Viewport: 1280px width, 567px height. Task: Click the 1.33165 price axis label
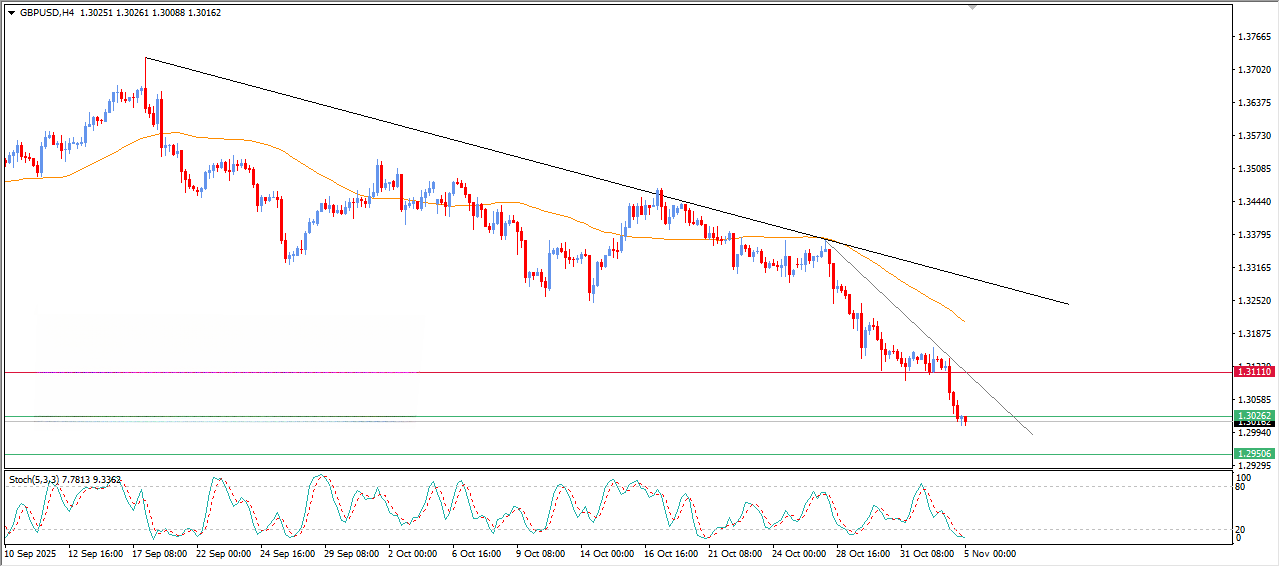click(1254, 268)
